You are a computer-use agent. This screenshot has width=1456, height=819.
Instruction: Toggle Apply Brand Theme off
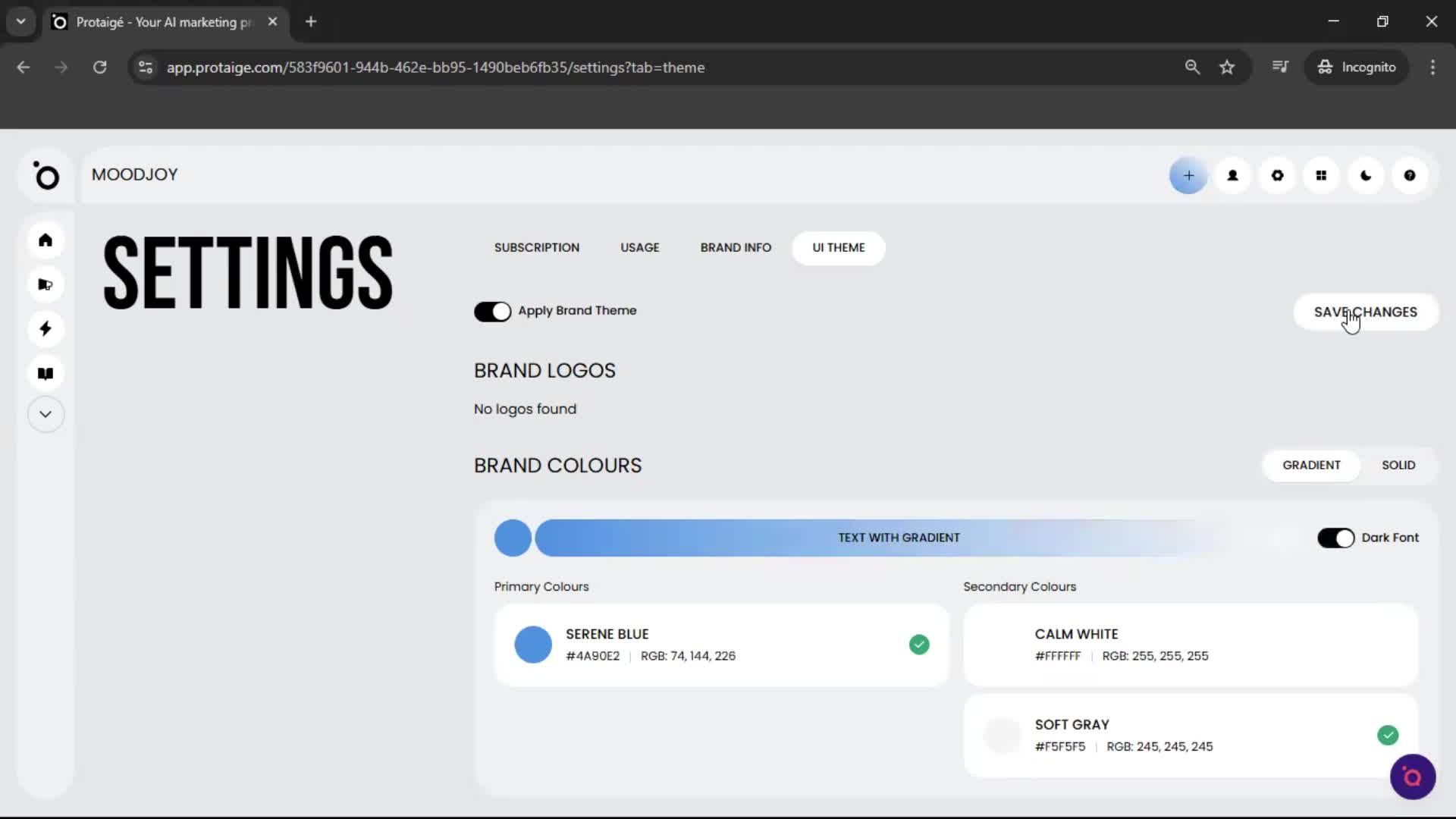tap(493, 312)
